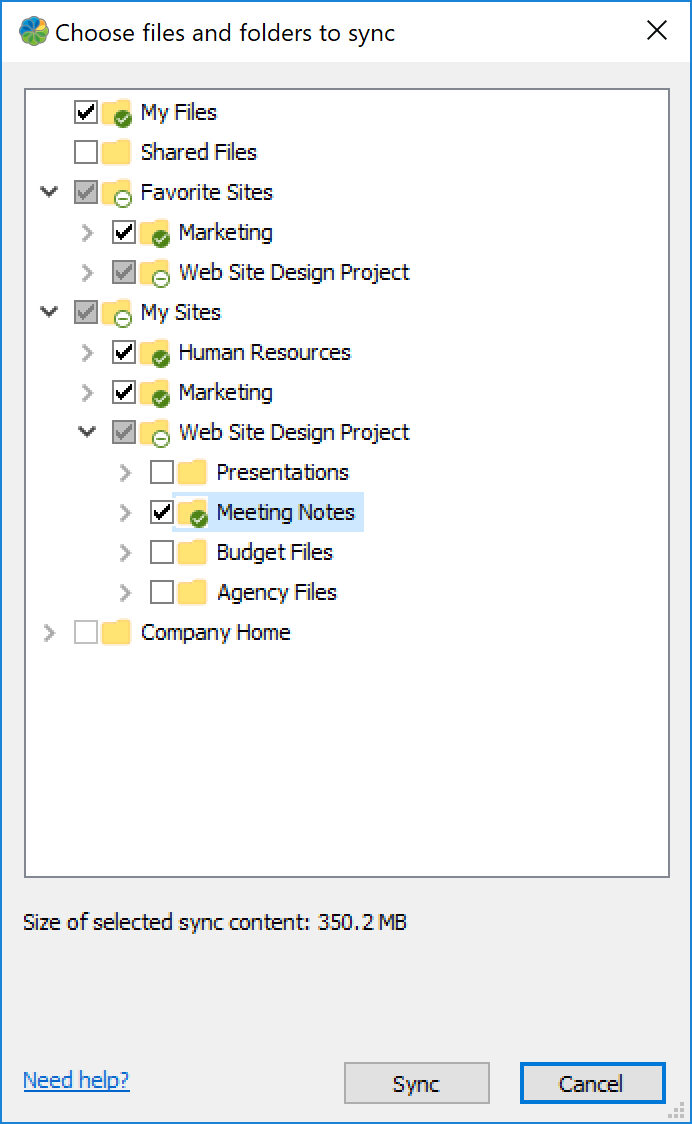The height and width of the screenshot is (1124, 692).
Task: Click the synced folder icon for My Files
Action: 117,113
